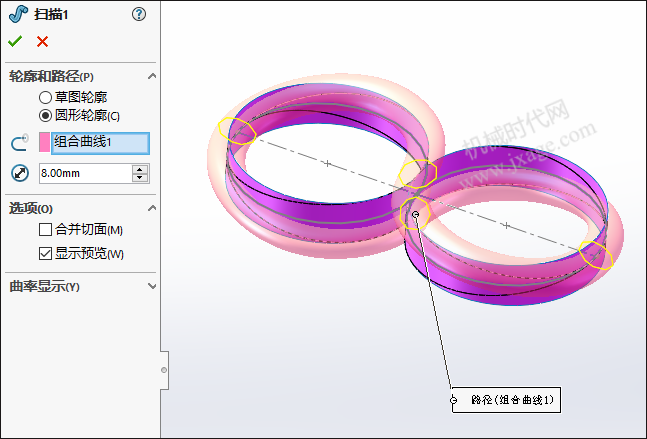Click the 组合曲线1 path selection box
647x439 pixels.
(100, 143)
